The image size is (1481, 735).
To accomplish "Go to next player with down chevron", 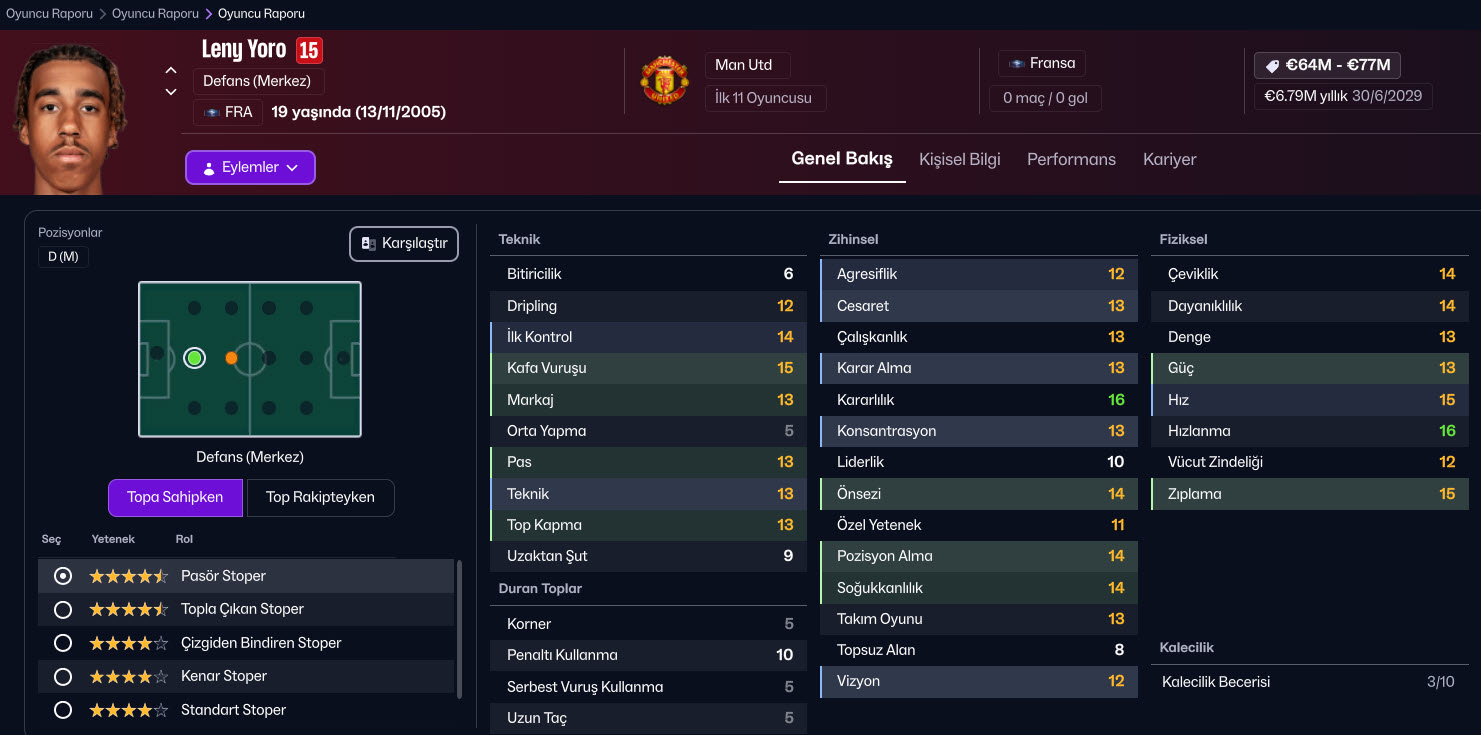I will pos(171,92).
